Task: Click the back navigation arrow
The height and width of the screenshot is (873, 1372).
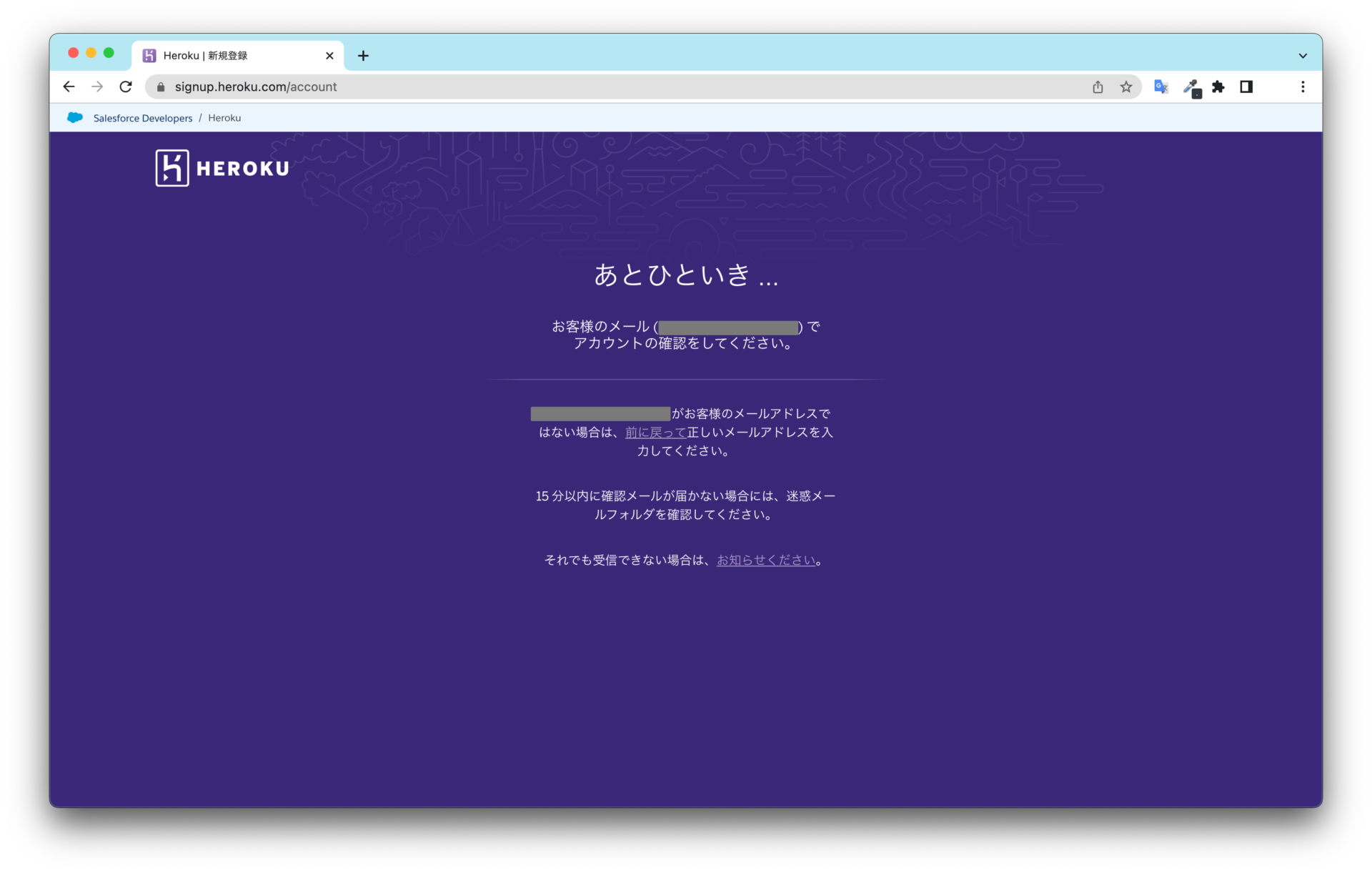Action: click(69, 87)
